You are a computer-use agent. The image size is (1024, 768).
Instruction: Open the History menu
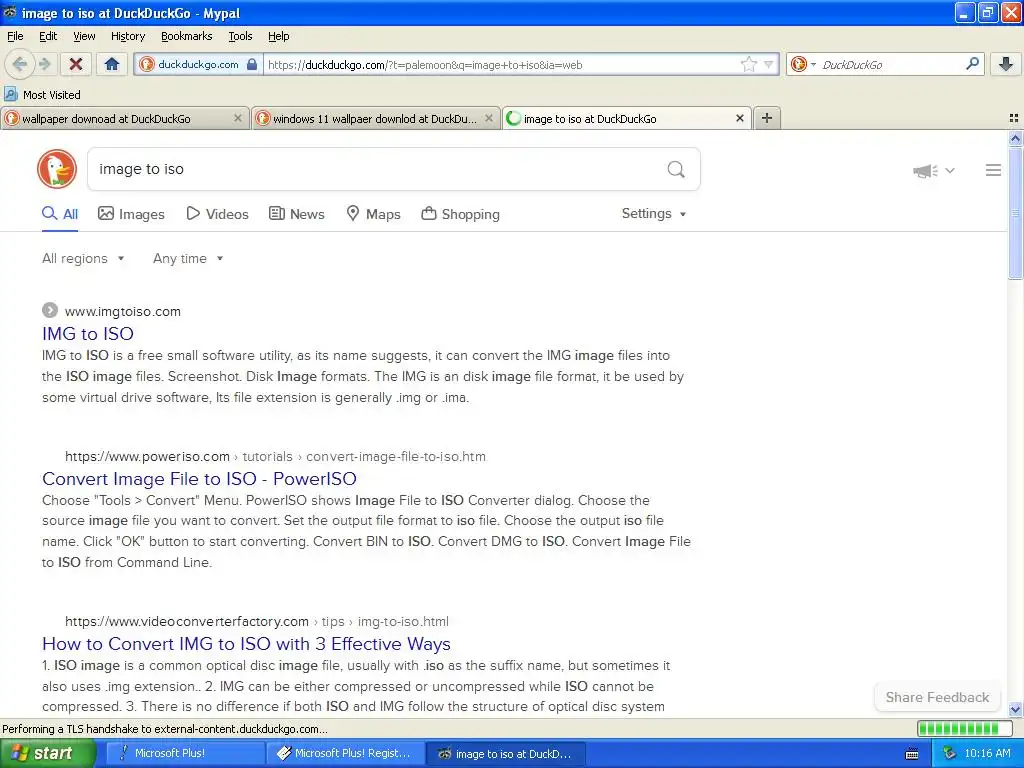tap(128, 36)
